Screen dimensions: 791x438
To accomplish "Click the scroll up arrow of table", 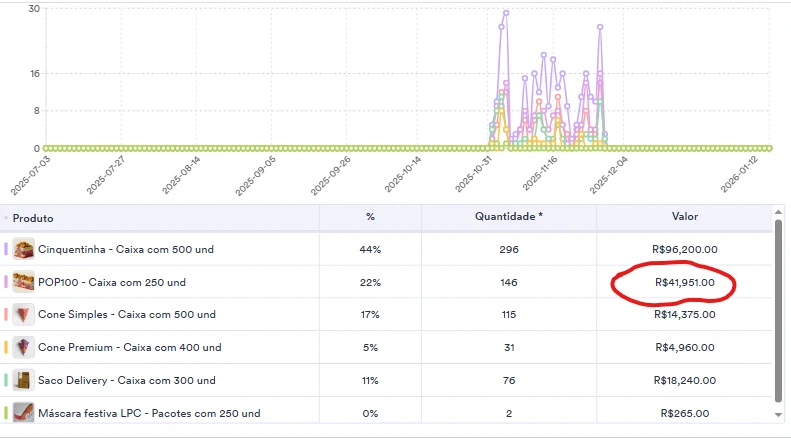I will [x=779, y=213].
